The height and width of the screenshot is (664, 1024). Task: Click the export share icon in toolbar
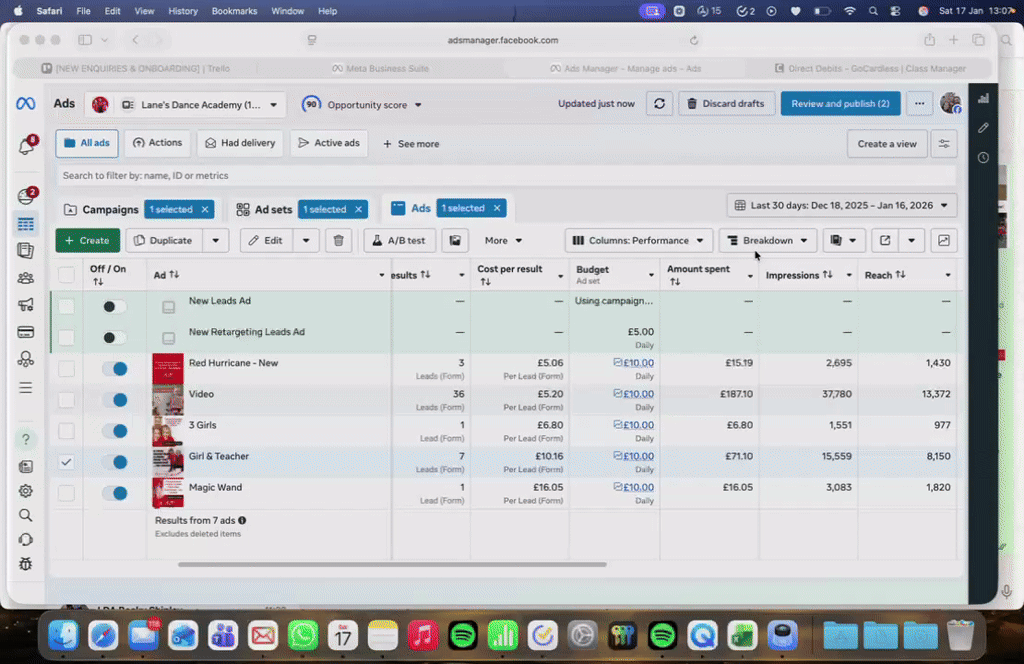pyautogui.click(x=885, y=240)
